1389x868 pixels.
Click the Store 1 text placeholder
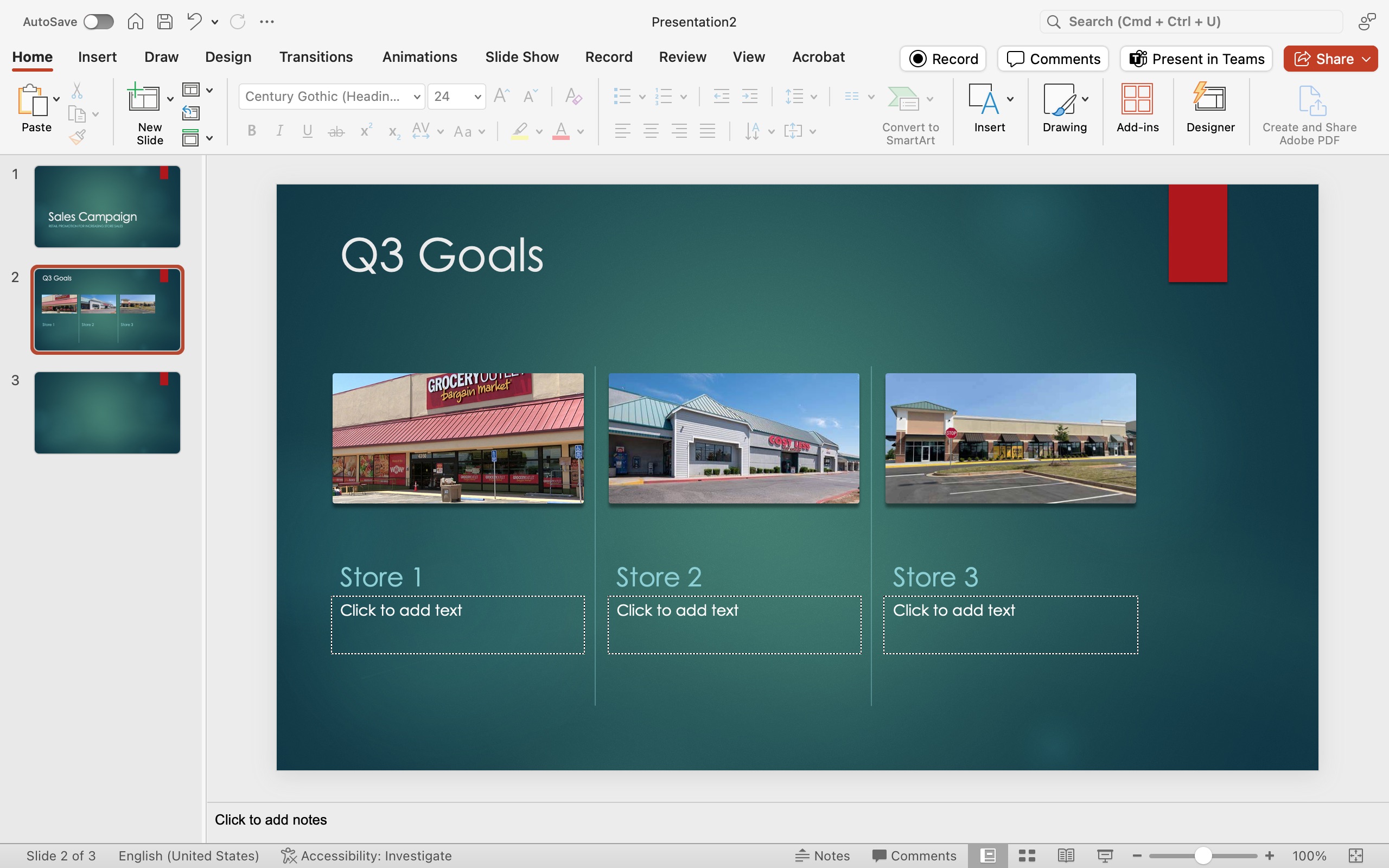[x=457, y=624]
